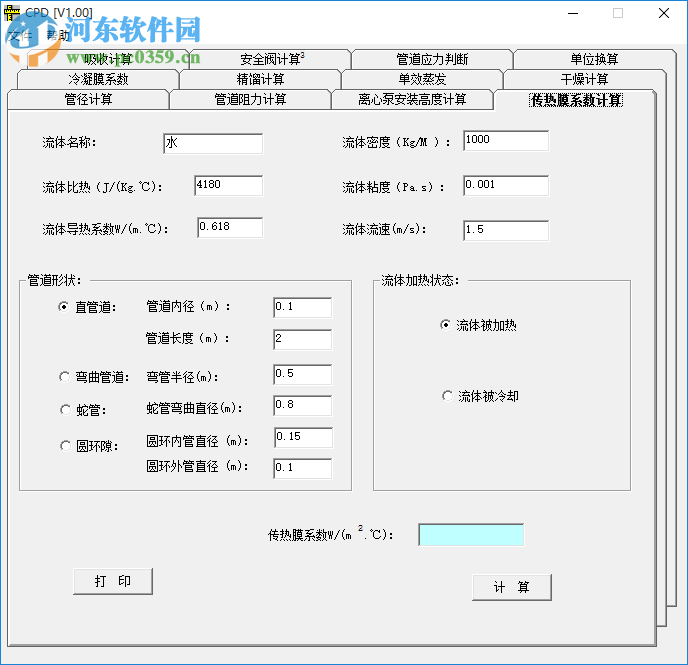
Task: Open the 单效蒸发 tab
Action: coord(422,79)
